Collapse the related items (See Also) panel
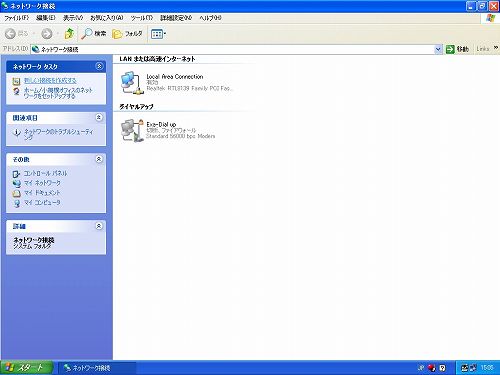The image size is (500, 375). click(x=99, y=117)
